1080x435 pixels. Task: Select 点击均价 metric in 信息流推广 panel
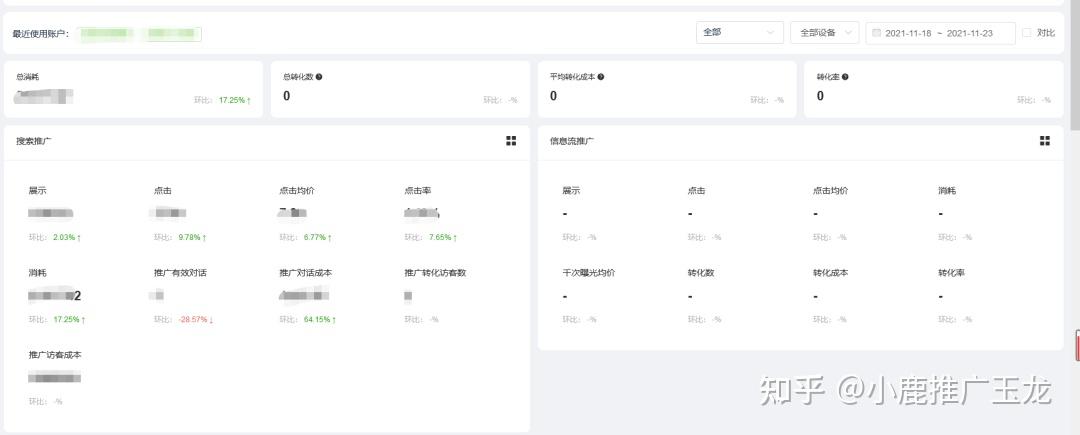coord(831,191)
